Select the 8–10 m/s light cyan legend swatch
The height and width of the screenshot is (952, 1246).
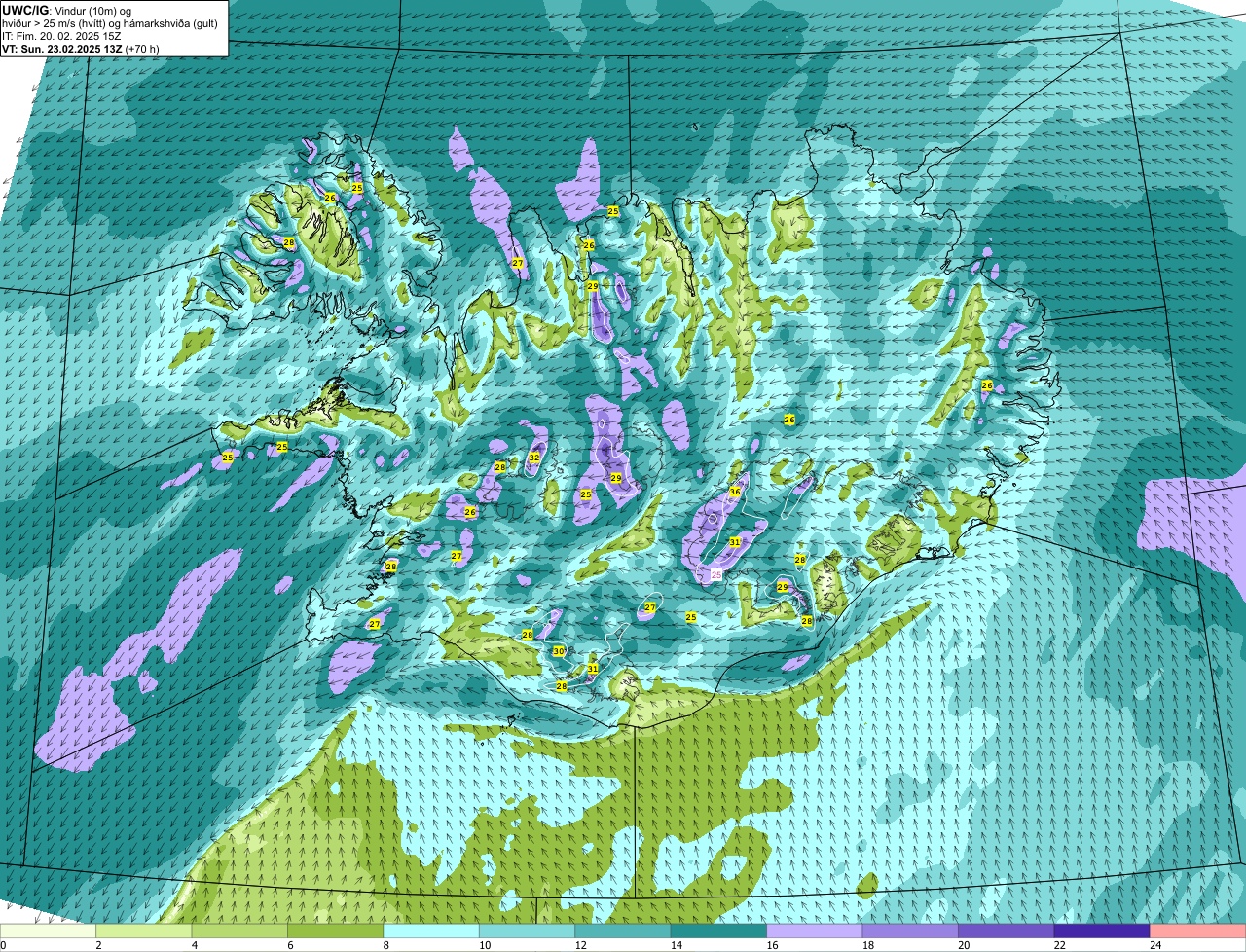[432, 931]
